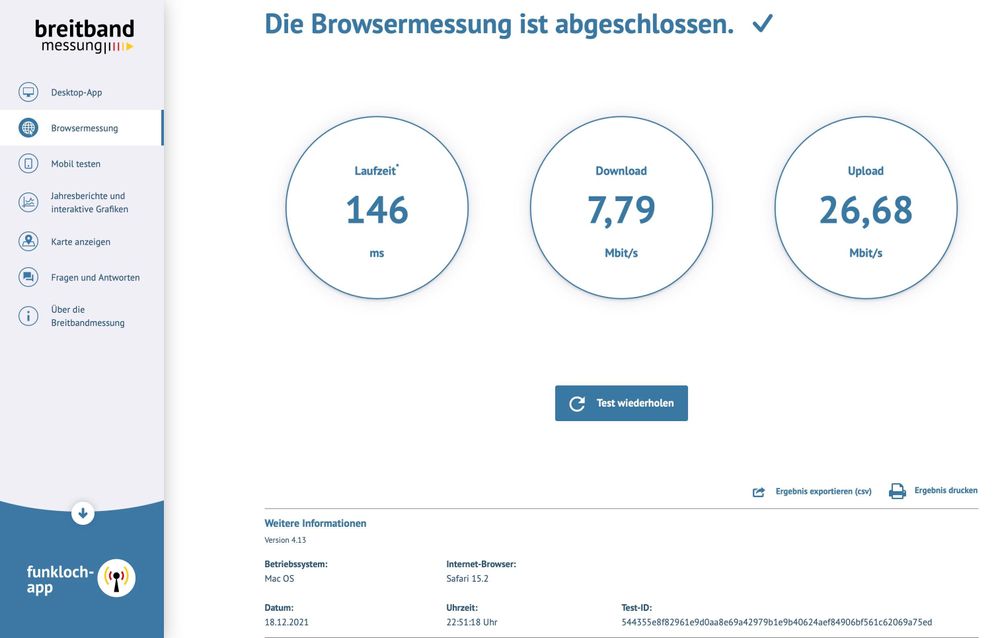Click the downward arrow above funkloch-app
This screenshot has height=638, width=998.
point(82,512)
